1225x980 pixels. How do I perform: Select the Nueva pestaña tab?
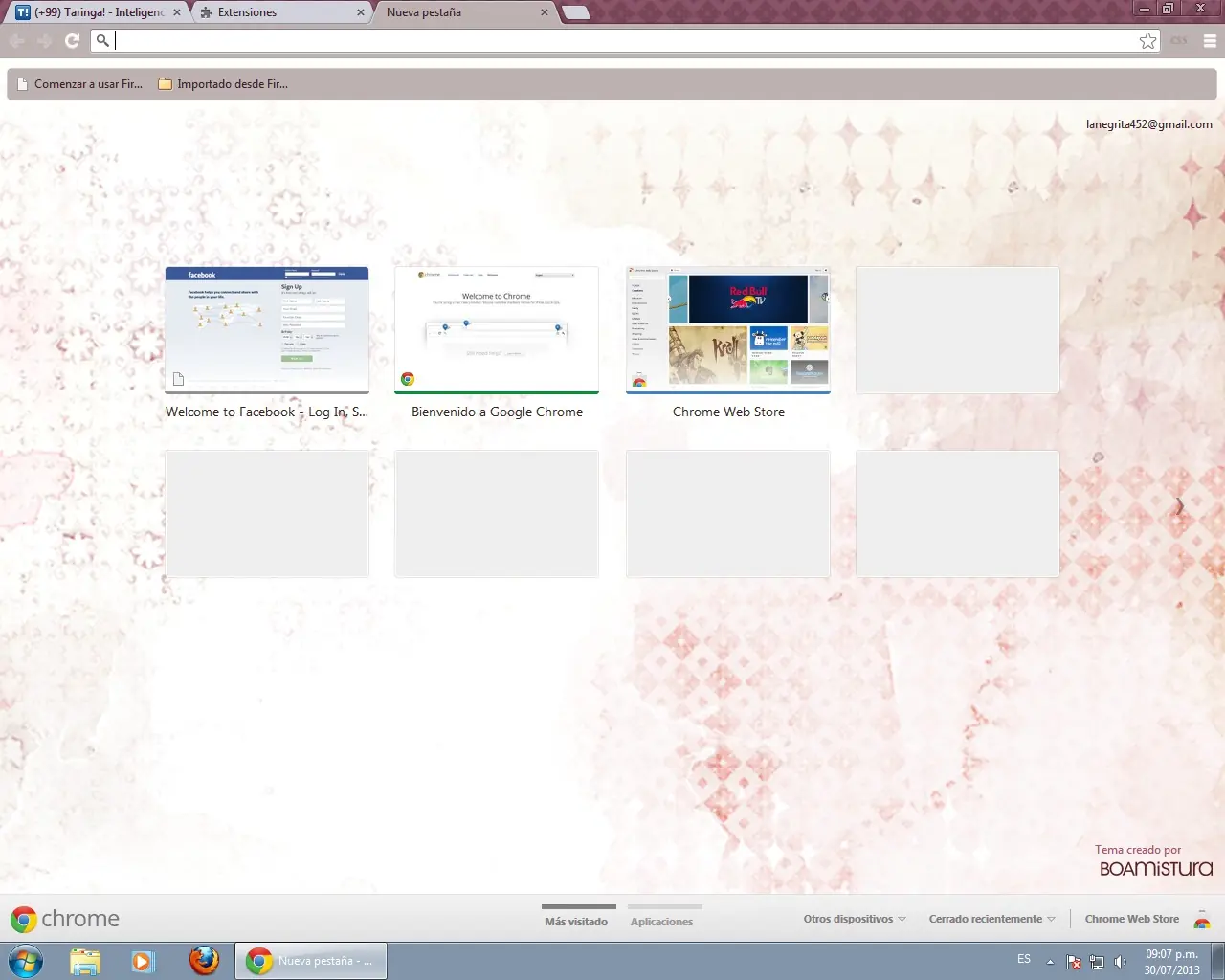[x=465, y=12]
